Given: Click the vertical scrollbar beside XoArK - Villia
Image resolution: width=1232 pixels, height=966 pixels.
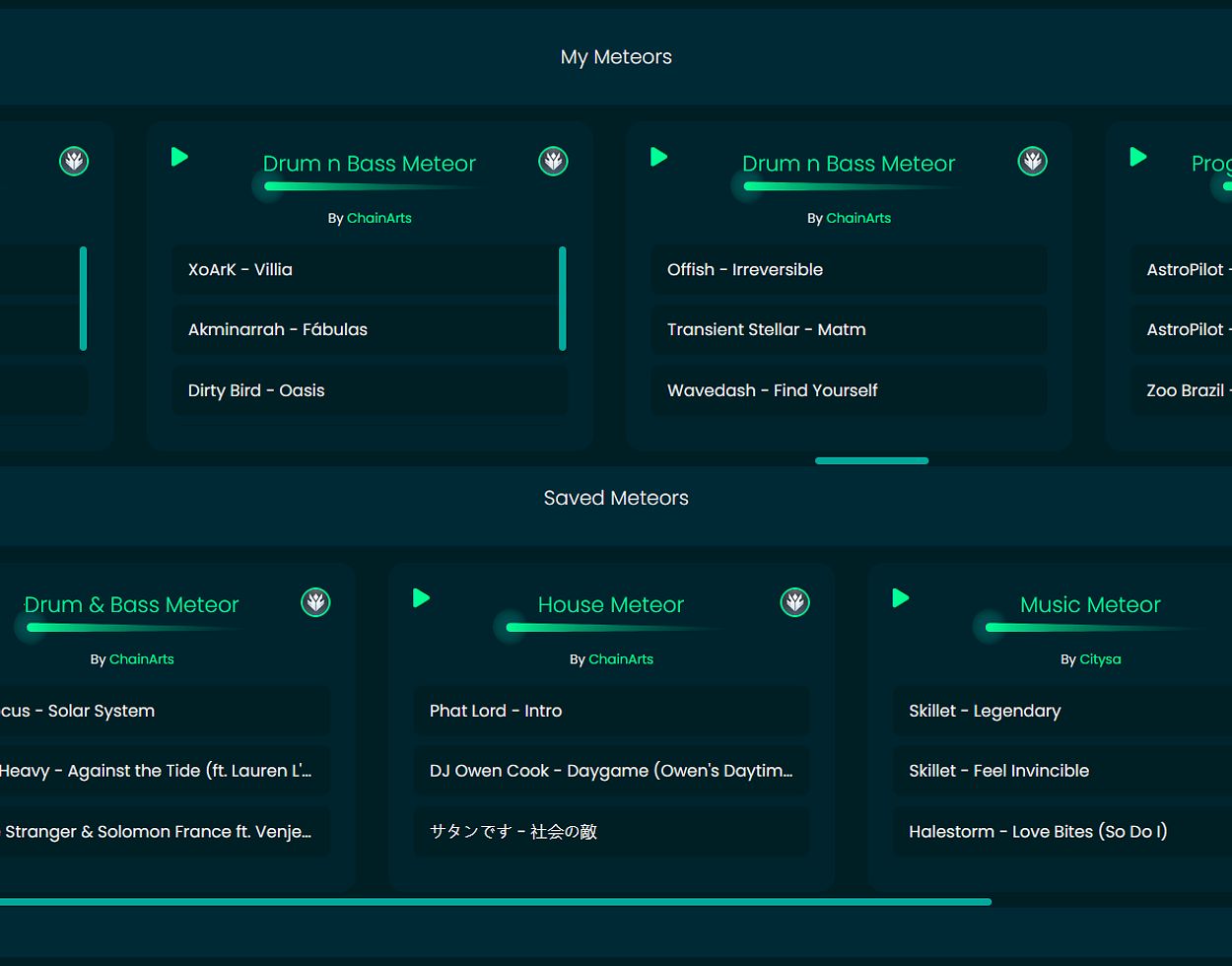Looking at the screenshot, I should coord(562,298).
